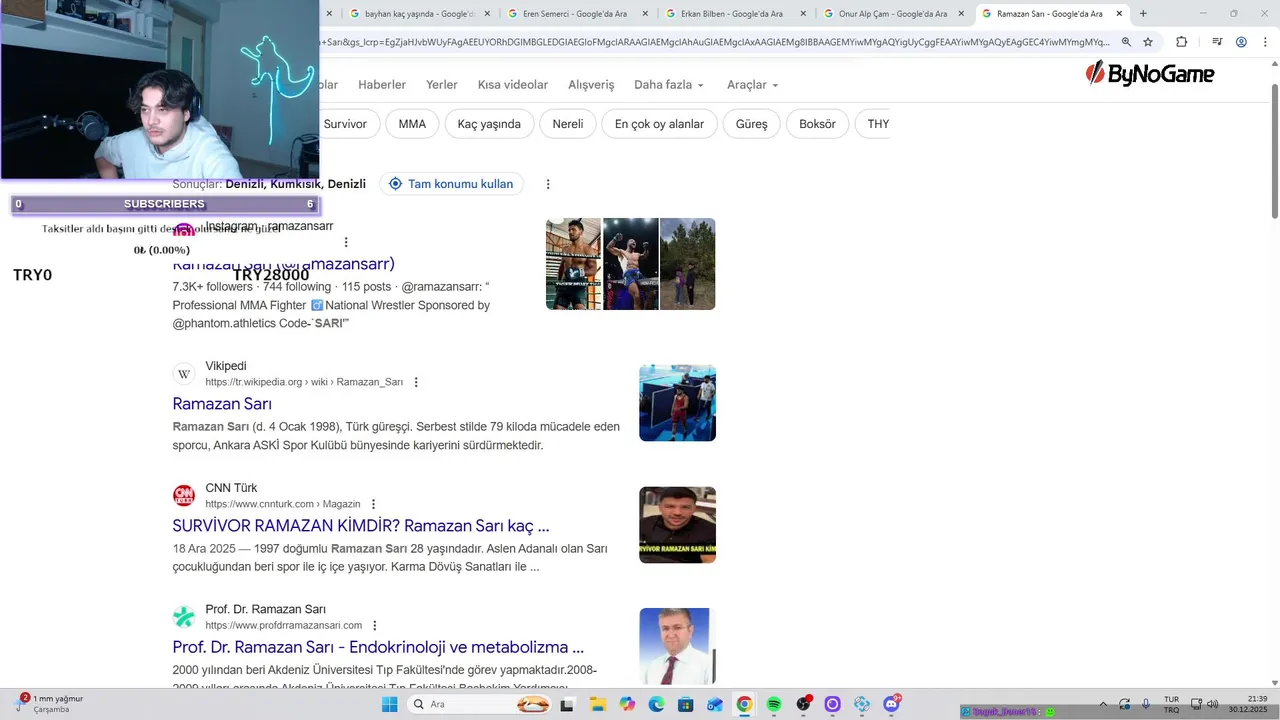Click the 'Nereli' suggestion chip

click(568, 124)
